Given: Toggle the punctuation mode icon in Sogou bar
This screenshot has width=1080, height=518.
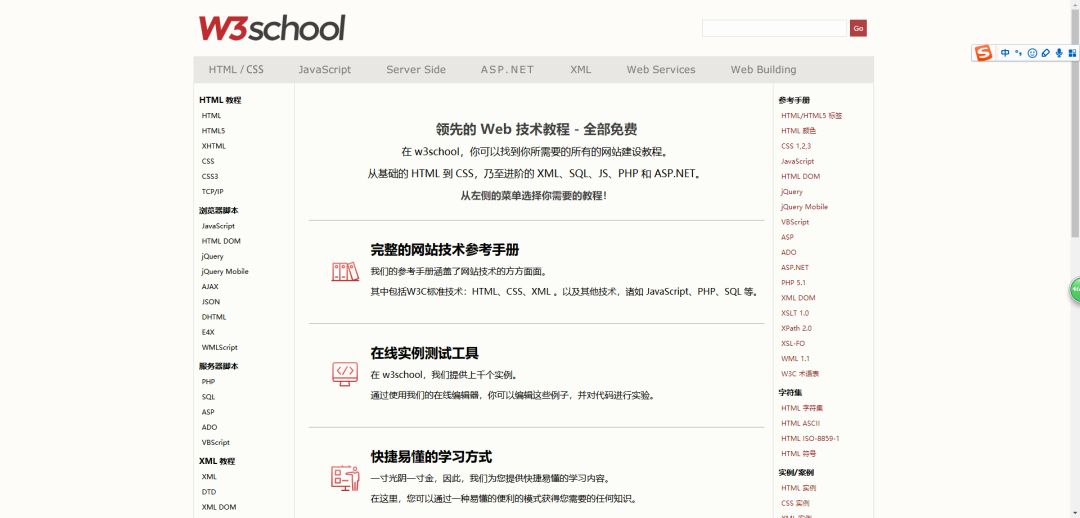Looking at the screenshot, I should pyautogui.click(x=1019, y=53).
